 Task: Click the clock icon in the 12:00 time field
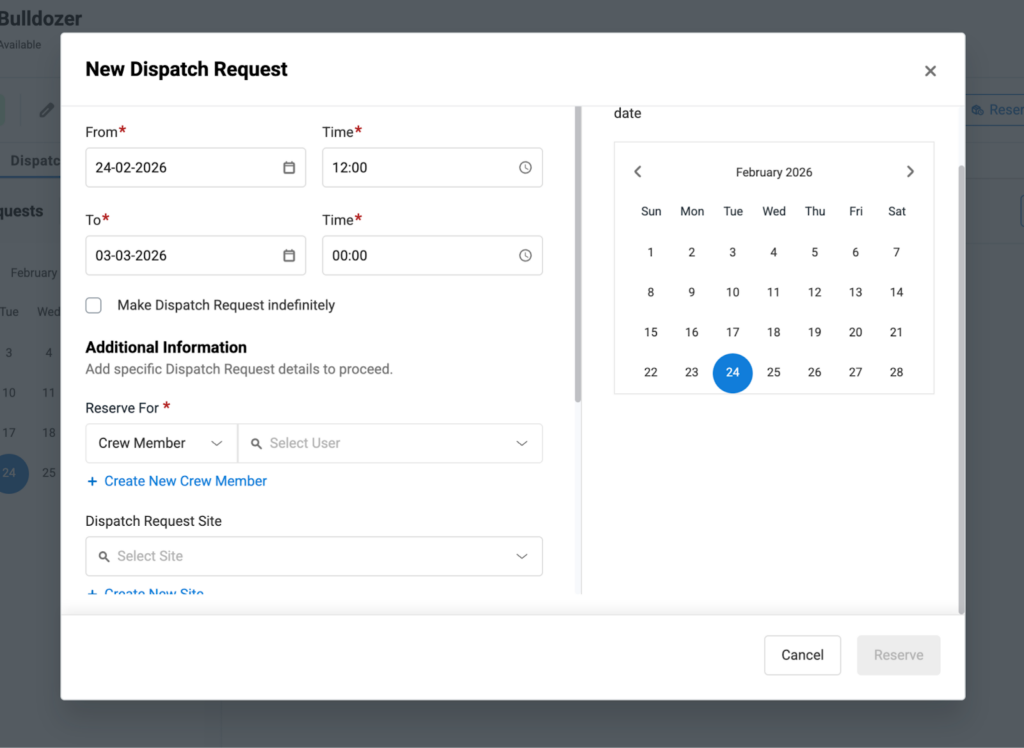tap(525, 168)
